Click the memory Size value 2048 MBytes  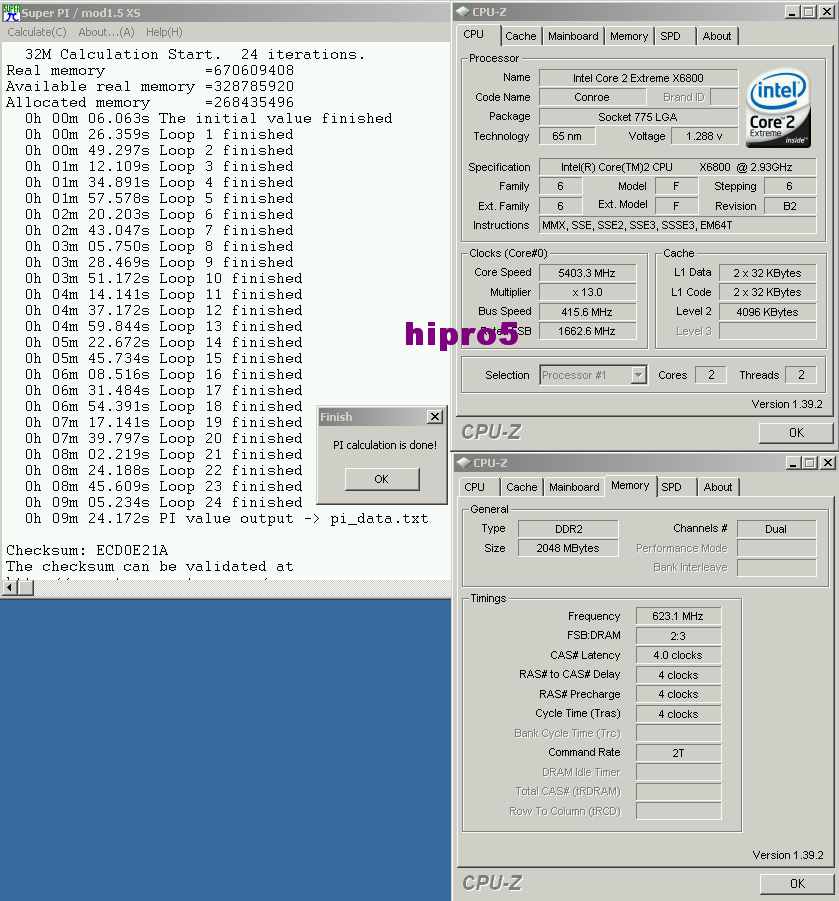(x=568, y=548)
